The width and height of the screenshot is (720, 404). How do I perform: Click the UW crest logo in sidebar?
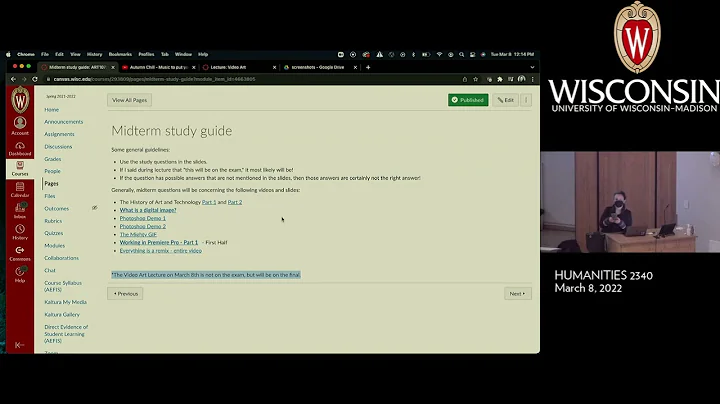20,100
